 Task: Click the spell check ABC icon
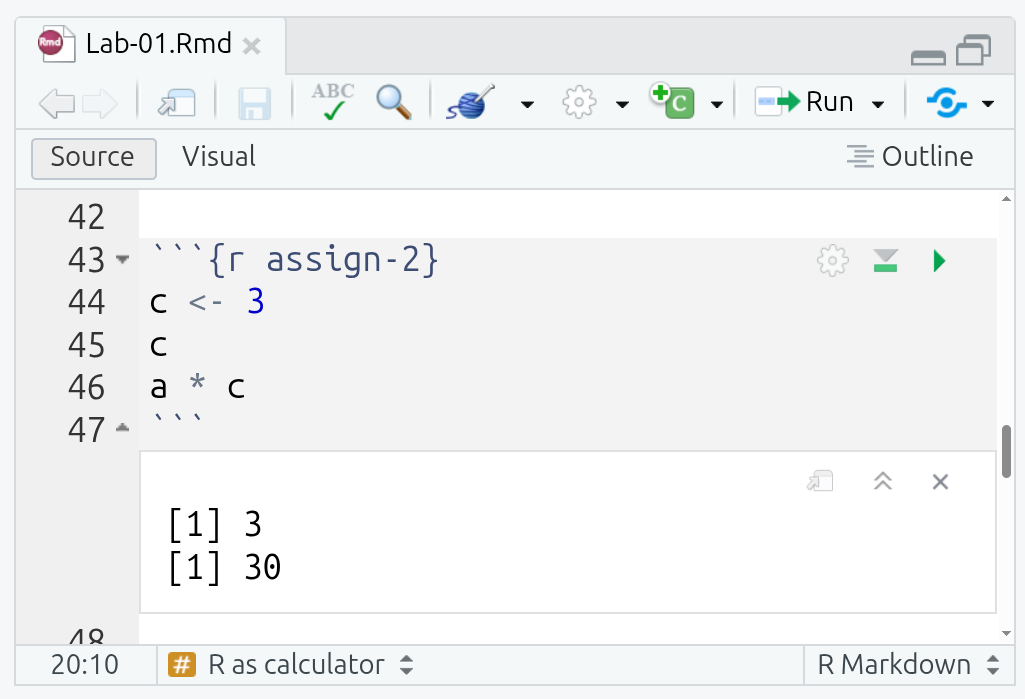click(333, 102)
